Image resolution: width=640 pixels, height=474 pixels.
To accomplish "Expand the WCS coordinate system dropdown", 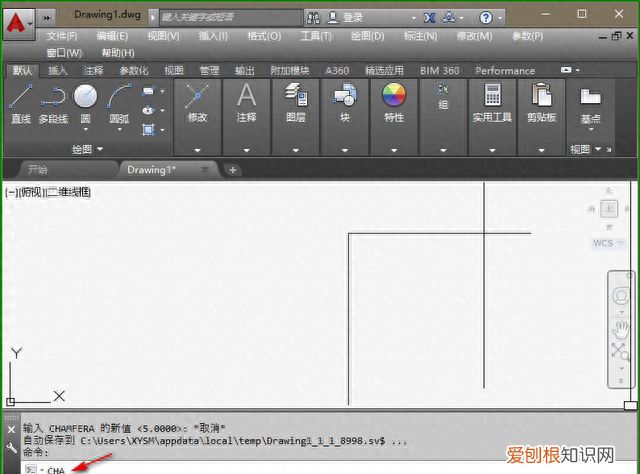I will point(606,243).
